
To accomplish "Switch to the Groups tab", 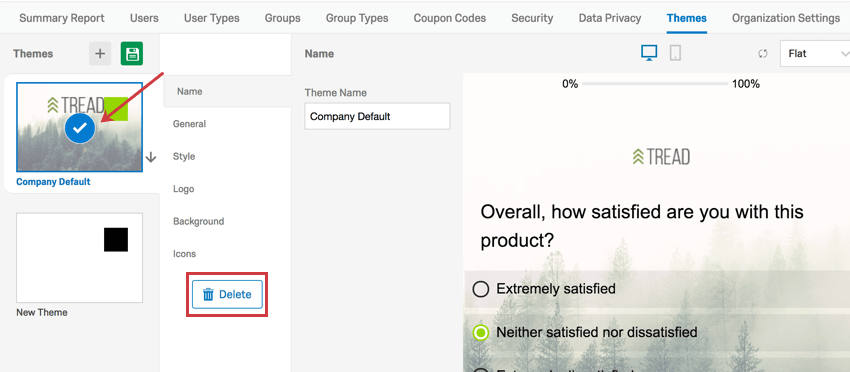I will point(282,18).
